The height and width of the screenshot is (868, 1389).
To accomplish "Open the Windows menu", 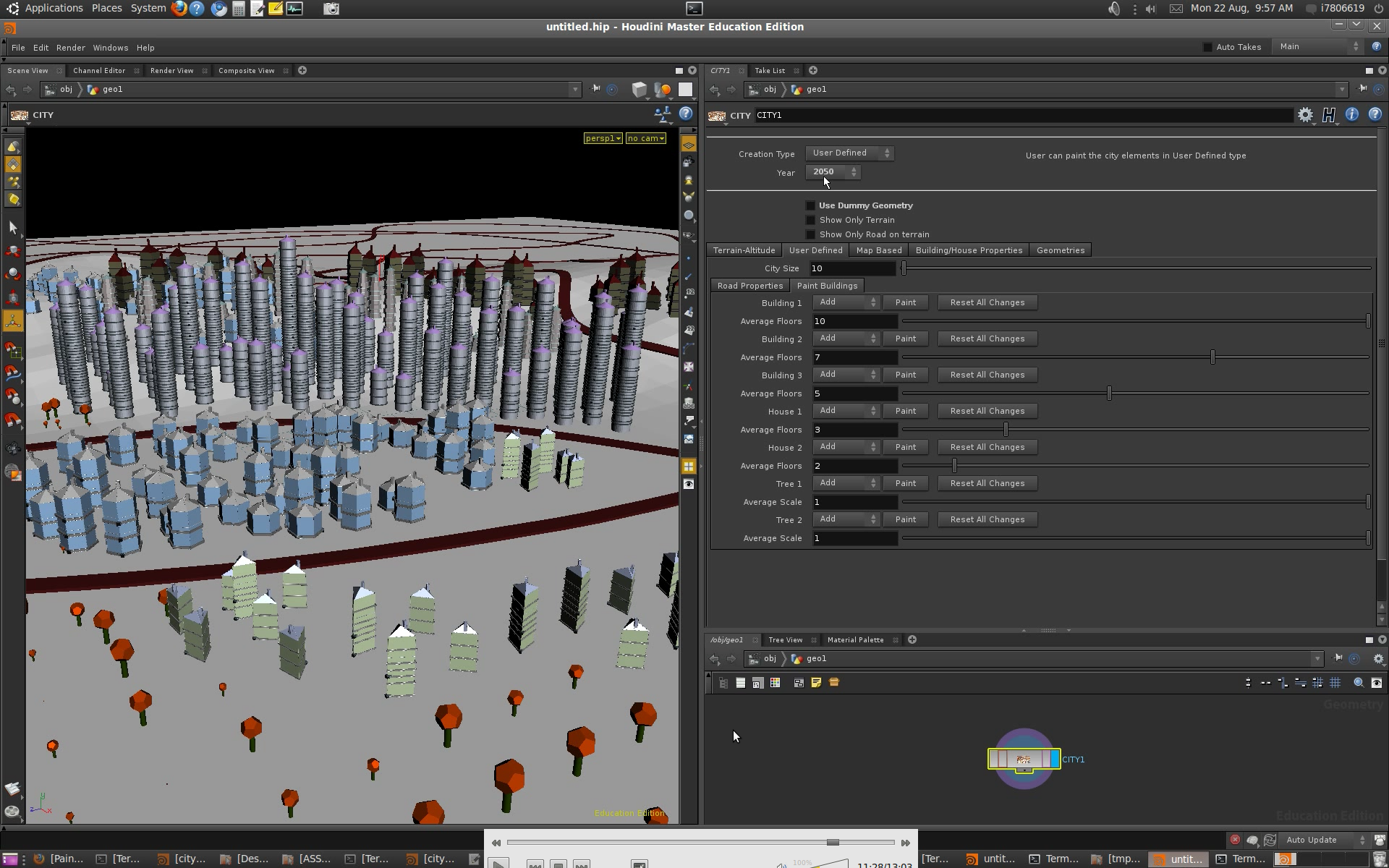I will 111,48.
